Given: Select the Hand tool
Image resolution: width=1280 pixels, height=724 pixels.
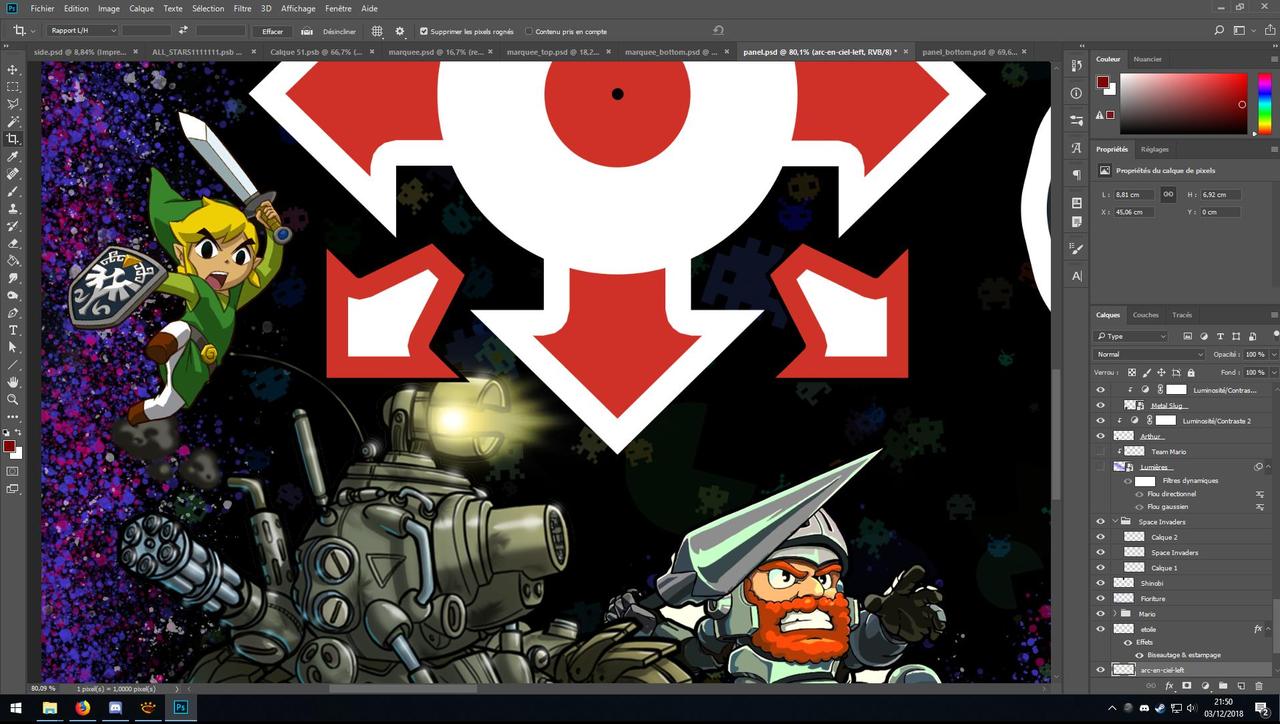Looking at the screenshot, I should (13, 382).
